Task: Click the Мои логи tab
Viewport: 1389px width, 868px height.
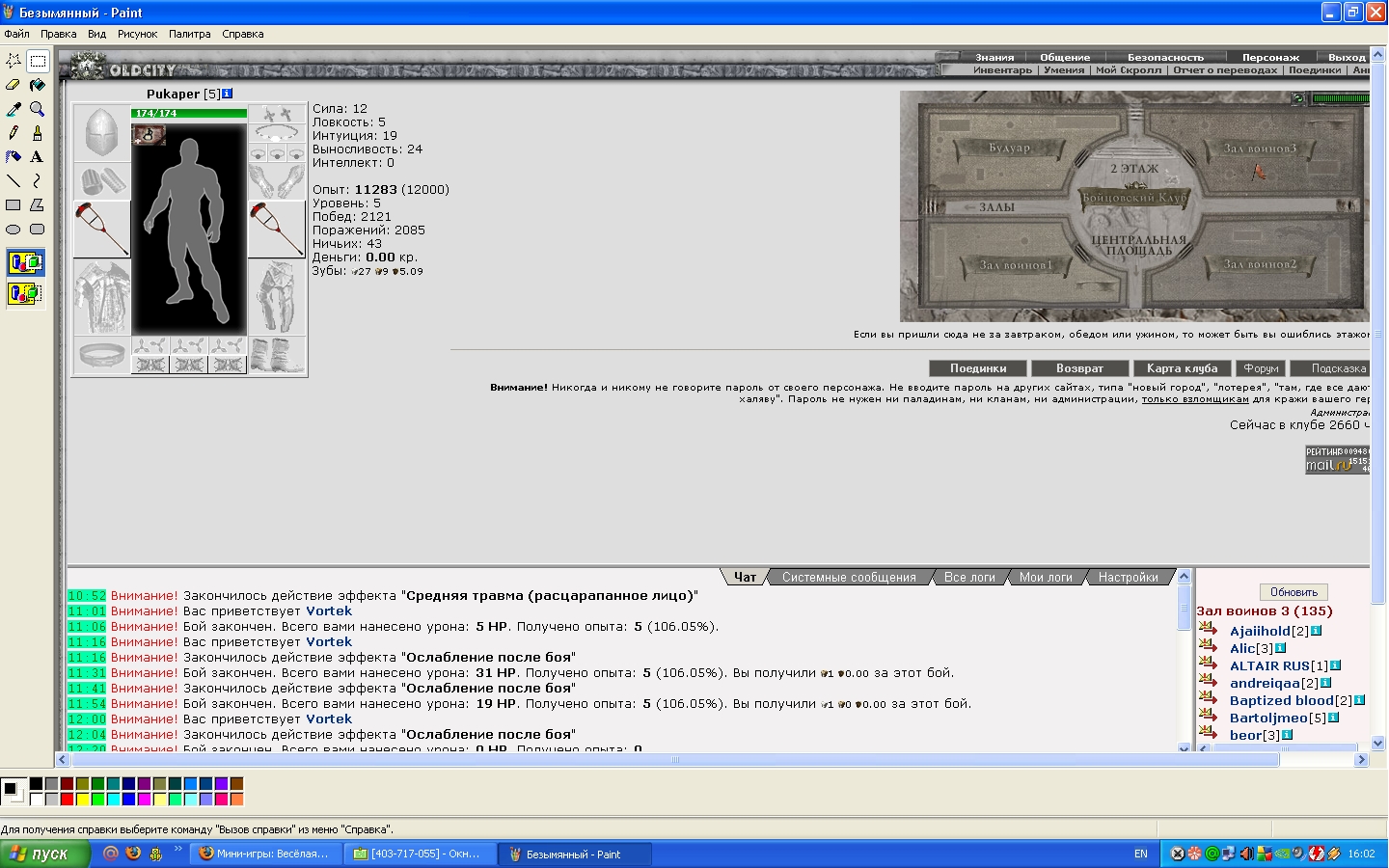Action: click(x=1046, y=577)
